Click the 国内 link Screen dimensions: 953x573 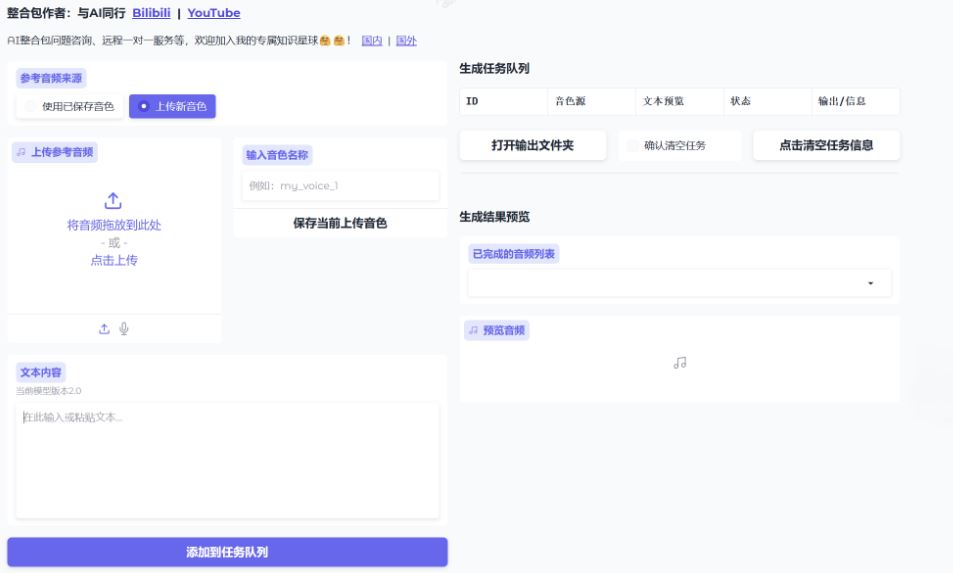(x=371, y=41)
